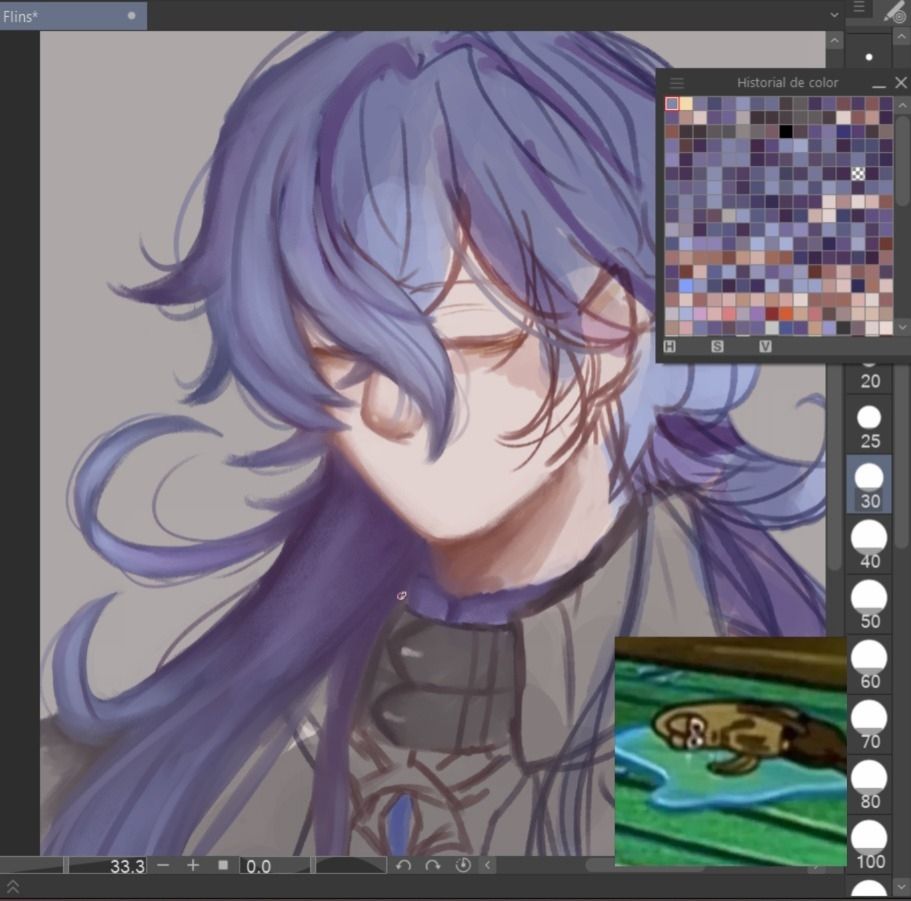Click the pen sub tool icon
911x901 pixels.
click(x=894, y=11)
